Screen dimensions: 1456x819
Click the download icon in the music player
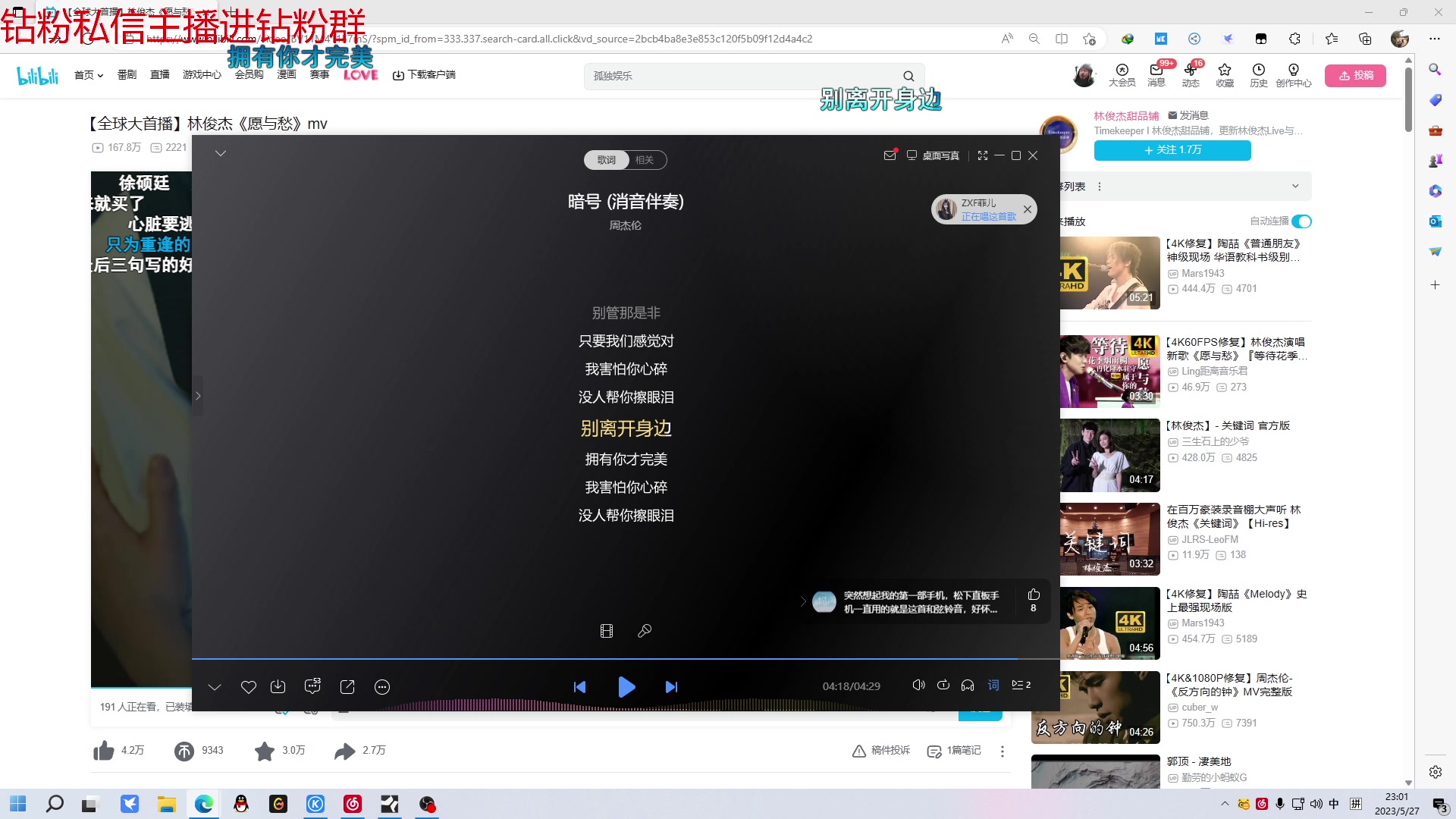(278, 686)
